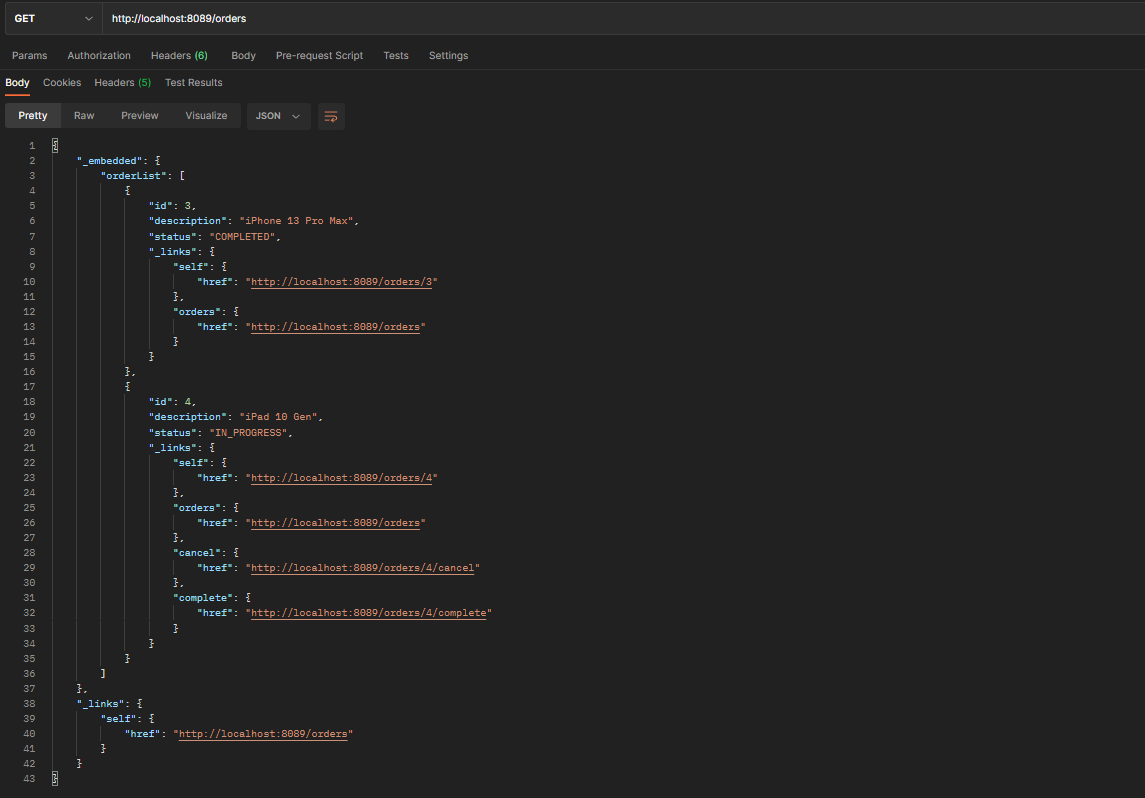
Task: Follow the orders link on line 40
Action: click(263, 734)
